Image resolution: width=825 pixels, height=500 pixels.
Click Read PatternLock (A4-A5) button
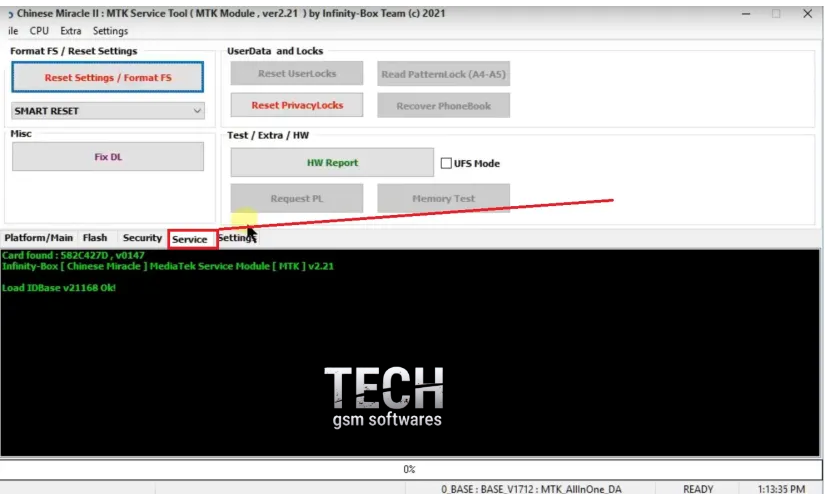(443, 74)
